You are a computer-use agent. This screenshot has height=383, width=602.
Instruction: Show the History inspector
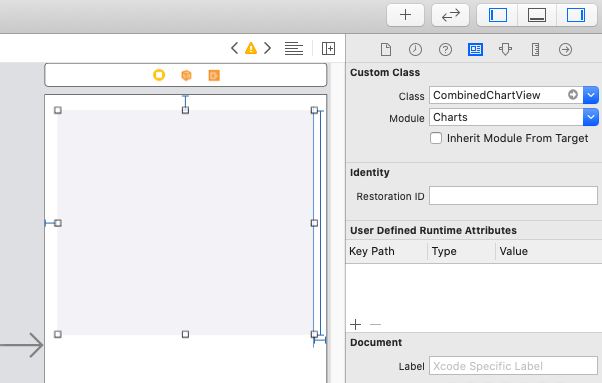point(415,50)
